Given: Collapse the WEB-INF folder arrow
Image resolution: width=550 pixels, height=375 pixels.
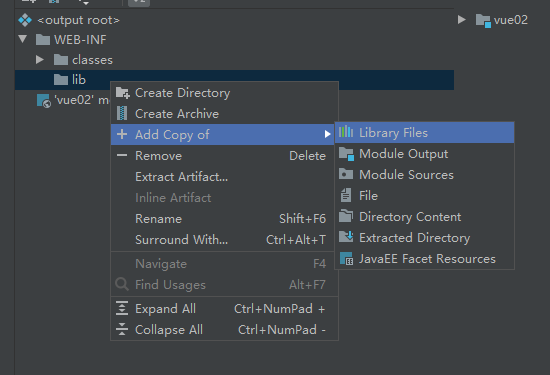Looking at the screenshot, I should (x=23, y=39).
